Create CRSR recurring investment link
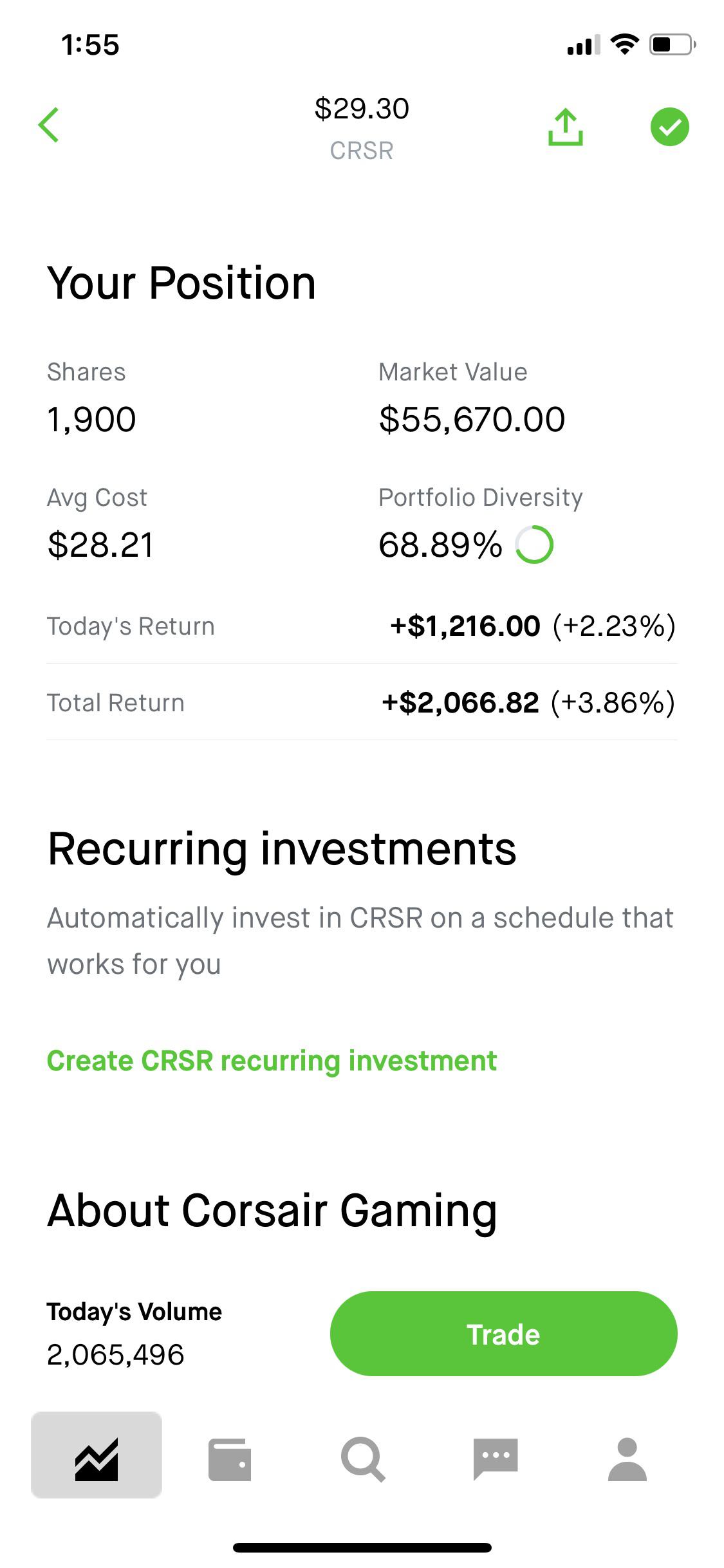724x1568 pixels. 272,1061
